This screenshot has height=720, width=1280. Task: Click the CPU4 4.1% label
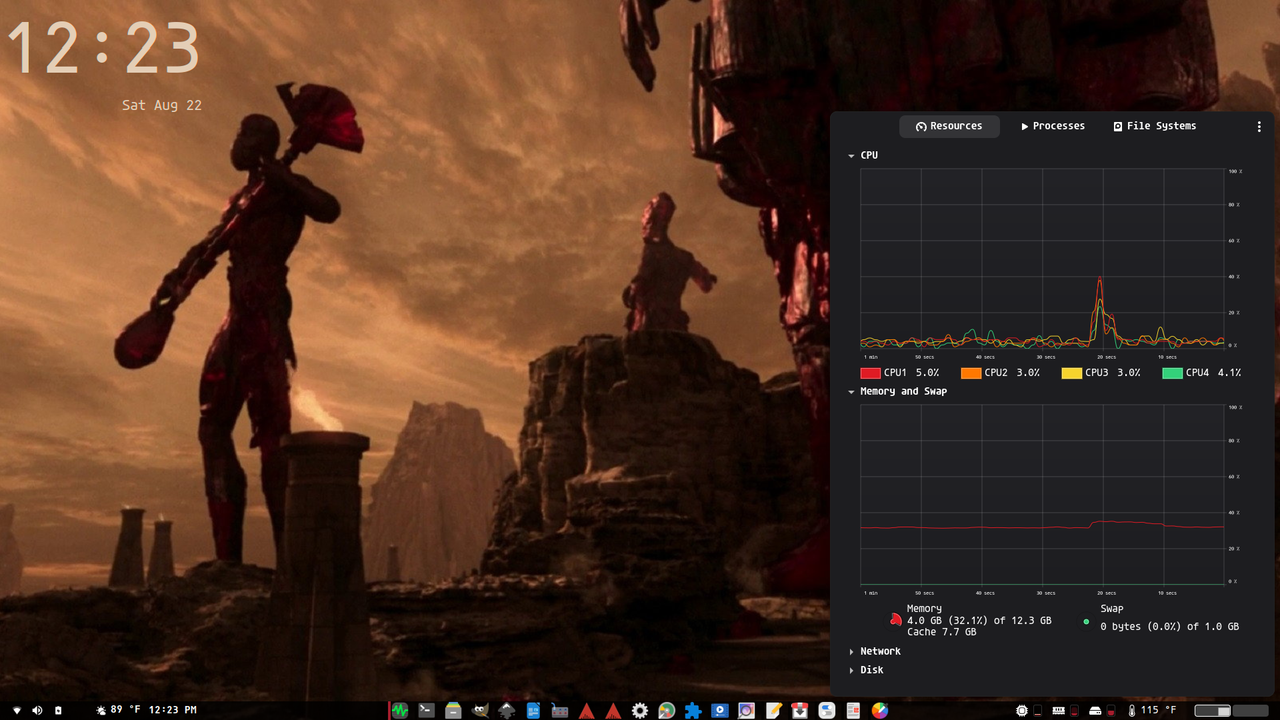[1213, 373]
